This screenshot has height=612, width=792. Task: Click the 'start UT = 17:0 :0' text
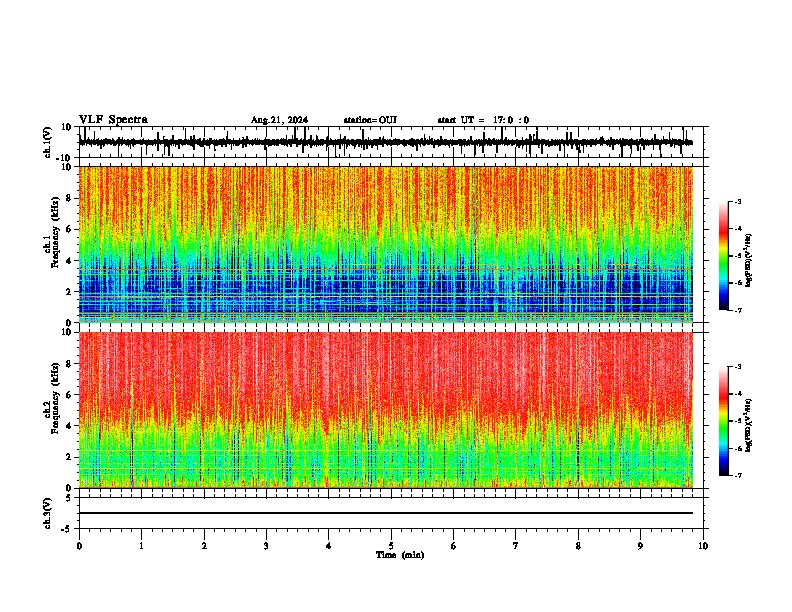tap(483, 120)
